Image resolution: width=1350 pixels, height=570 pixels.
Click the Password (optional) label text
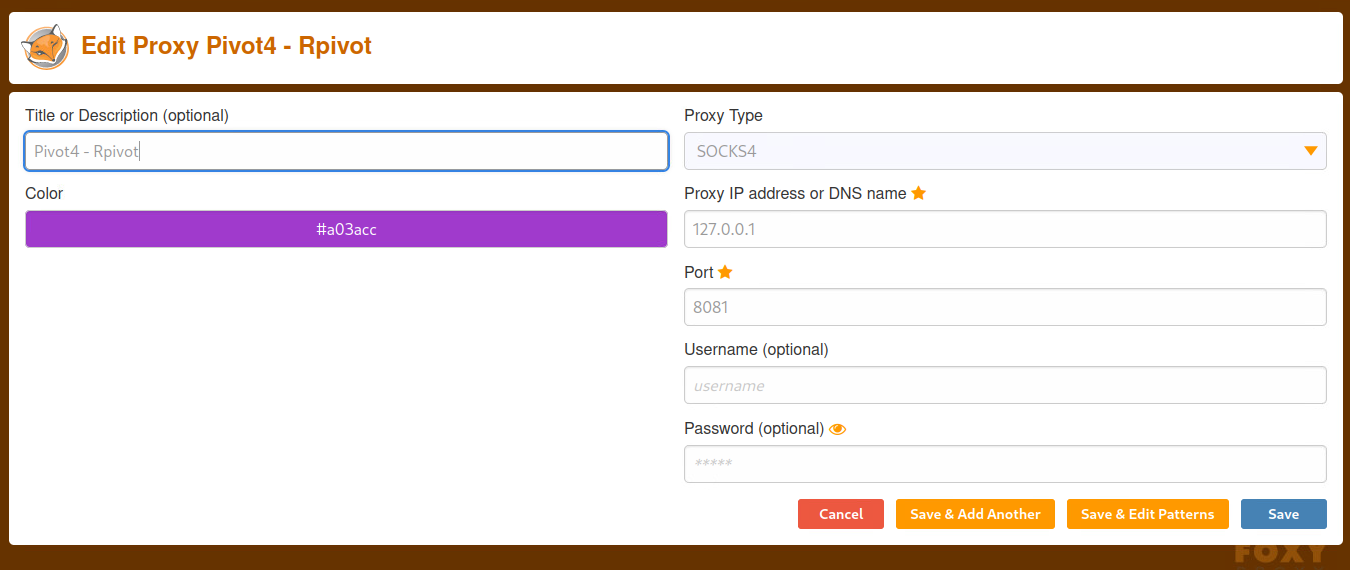(x=754, y=428)
